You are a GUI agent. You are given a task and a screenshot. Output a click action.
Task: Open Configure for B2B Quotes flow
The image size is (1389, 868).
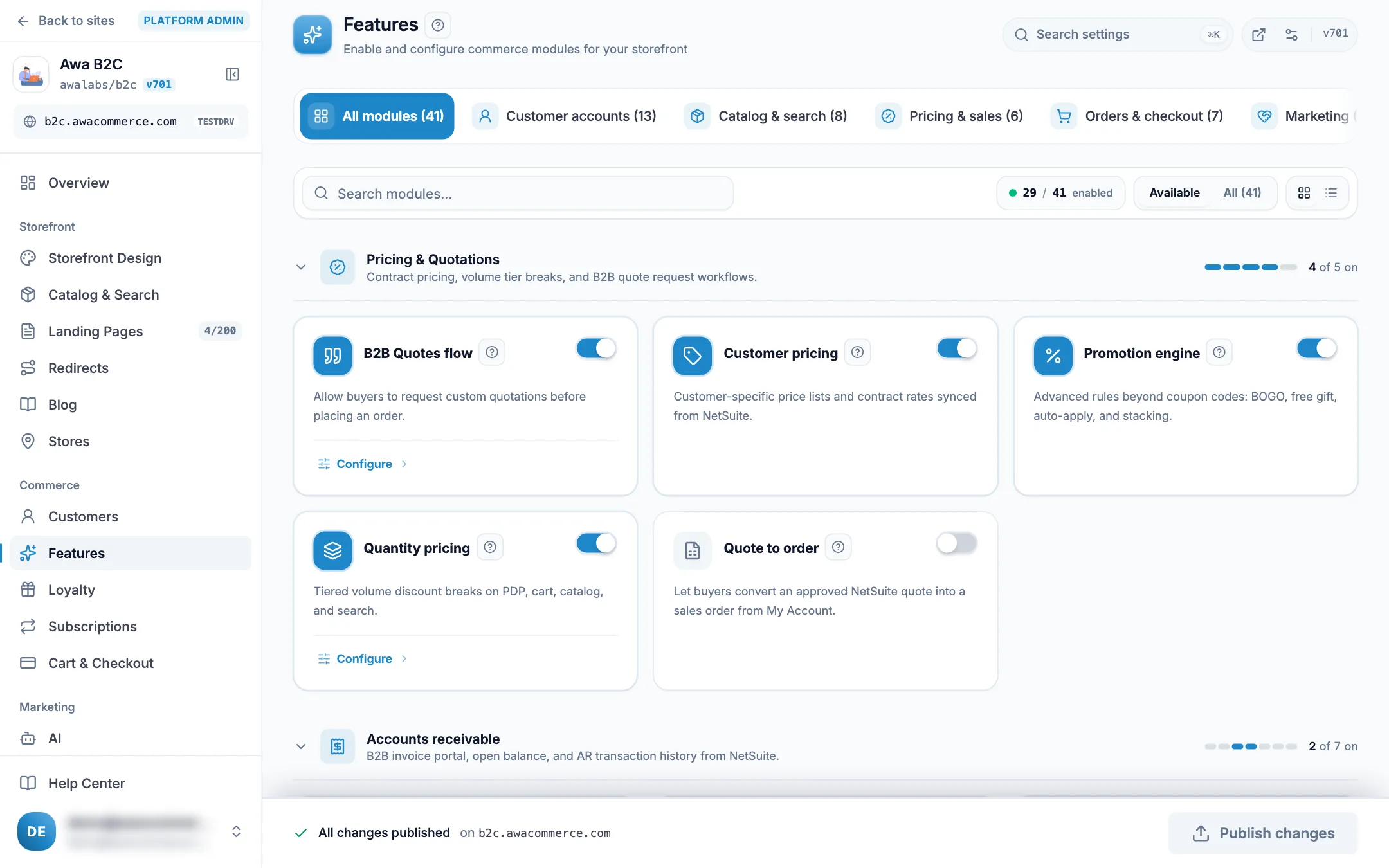[x=363, y=464]
